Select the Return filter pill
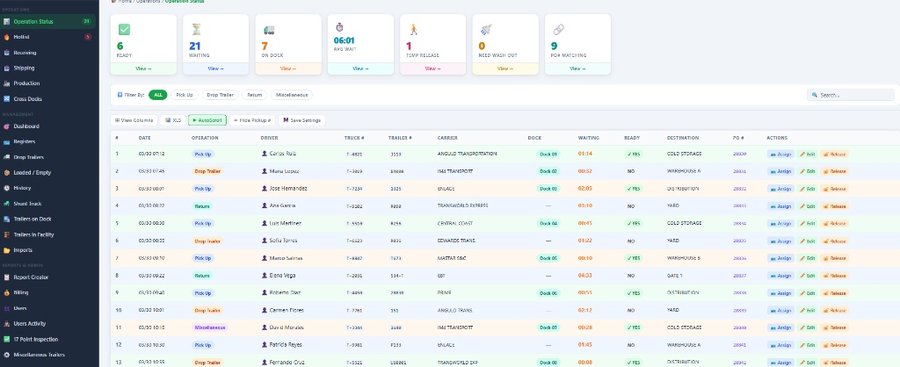This screenshot has width=900, height=367. tap(254, 95)
